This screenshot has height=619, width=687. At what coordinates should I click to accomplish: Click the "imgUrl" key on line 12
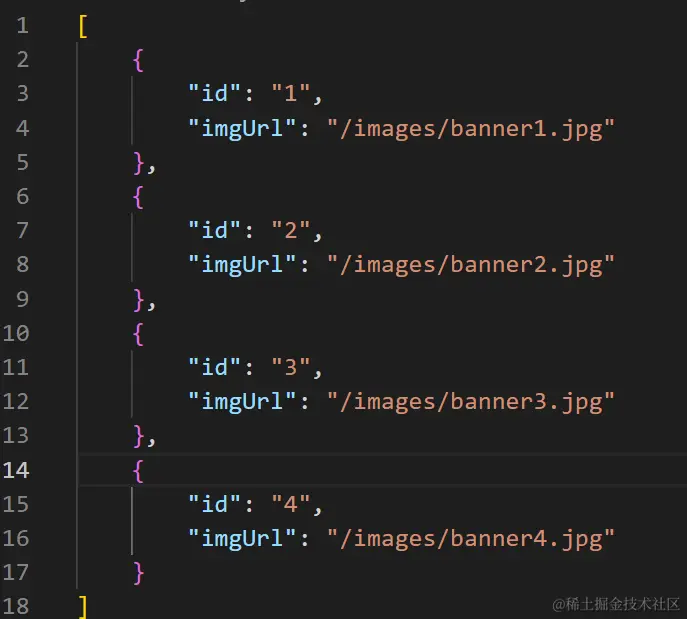coord(242,403)
